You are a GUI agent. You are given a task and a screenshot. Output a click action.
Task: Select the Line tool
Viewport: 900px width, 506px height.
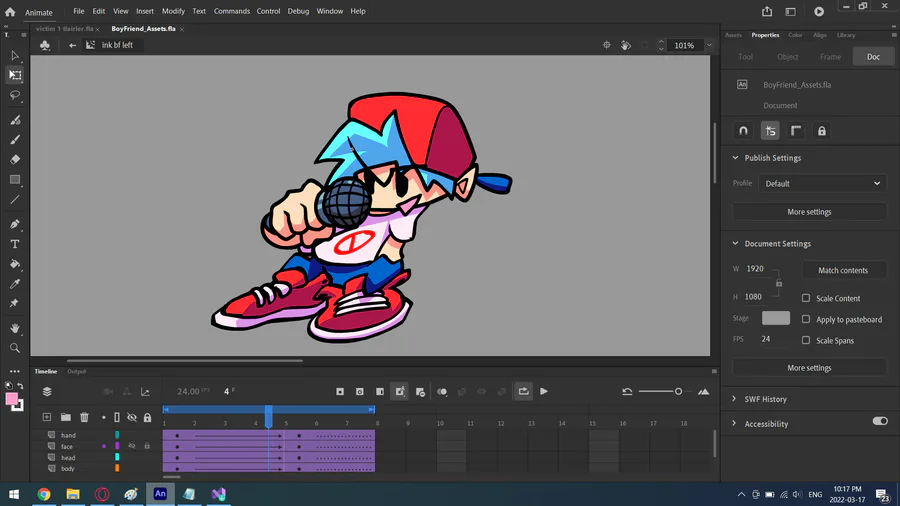(x=15, y=200)
